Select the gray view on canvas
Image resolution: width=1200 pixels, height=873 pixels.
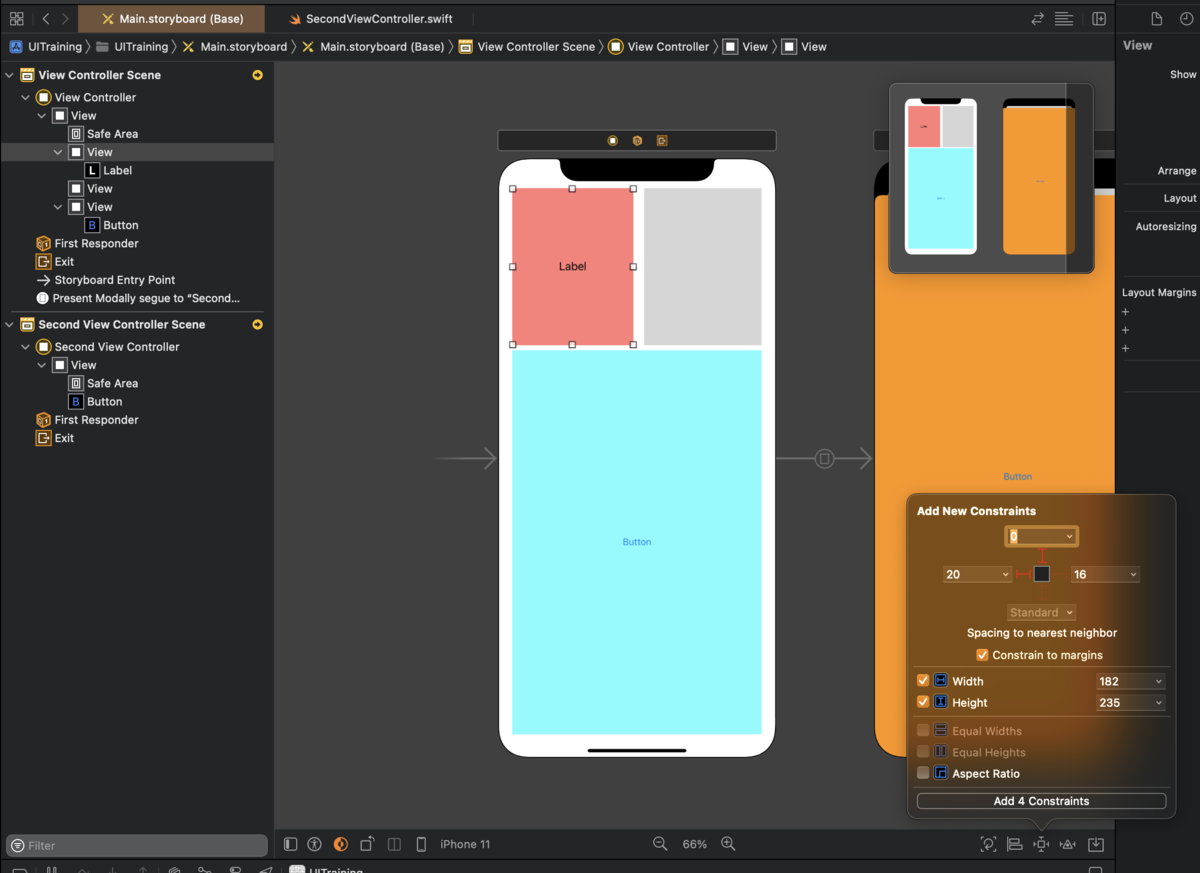(703, 266)
